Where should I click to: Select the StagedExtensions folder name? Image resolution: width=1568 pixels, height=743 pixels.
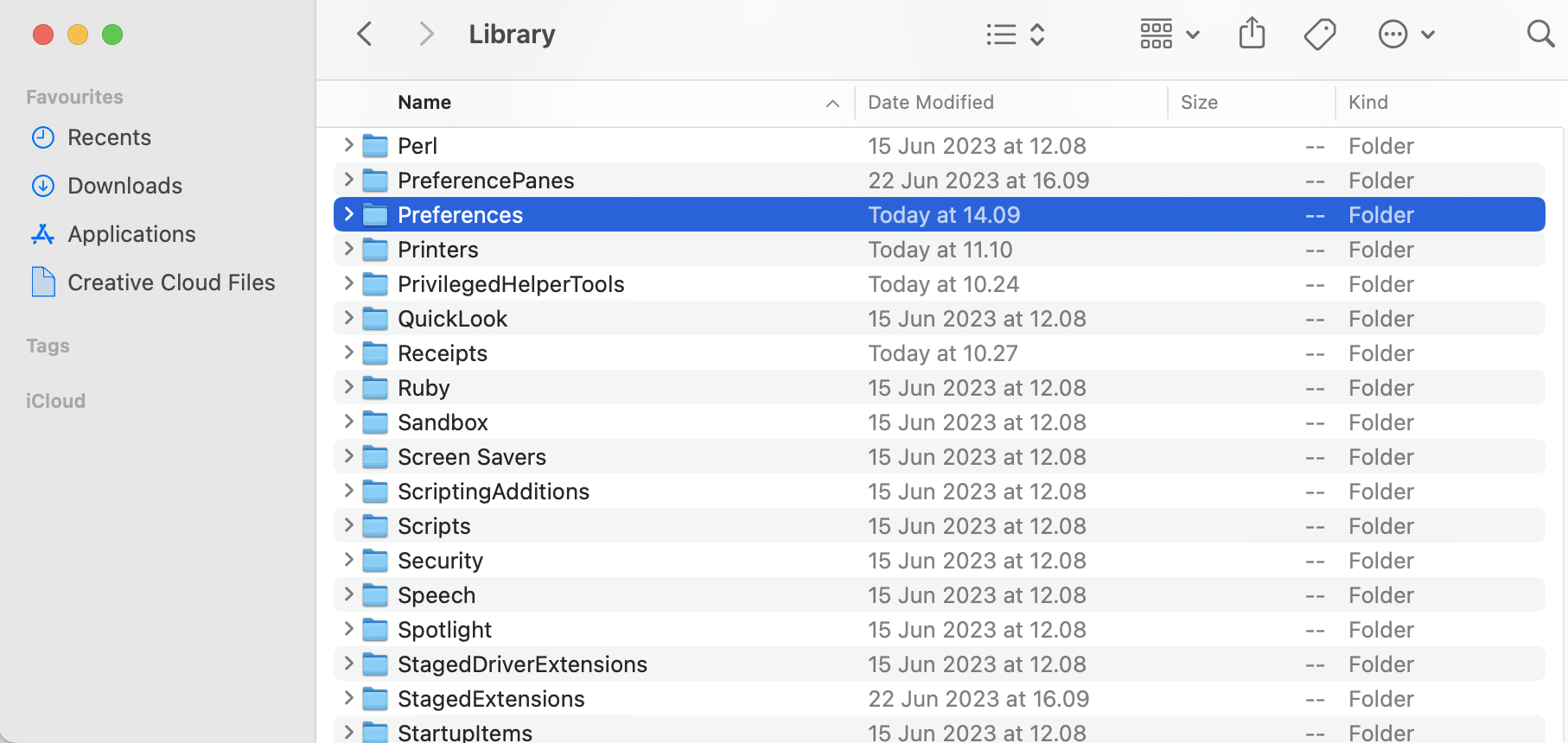pyautogui.click(x=491, y=699)
